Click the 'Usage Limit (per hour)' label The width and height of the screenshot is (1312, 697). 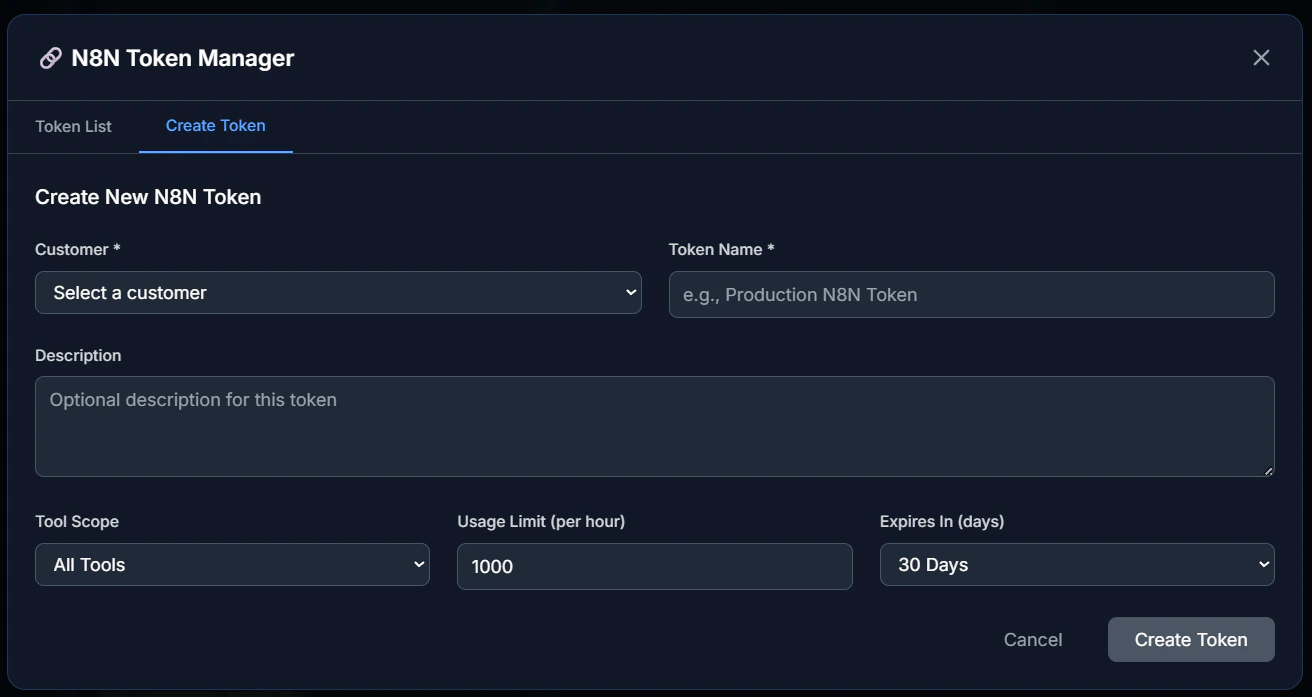point(541,521)
